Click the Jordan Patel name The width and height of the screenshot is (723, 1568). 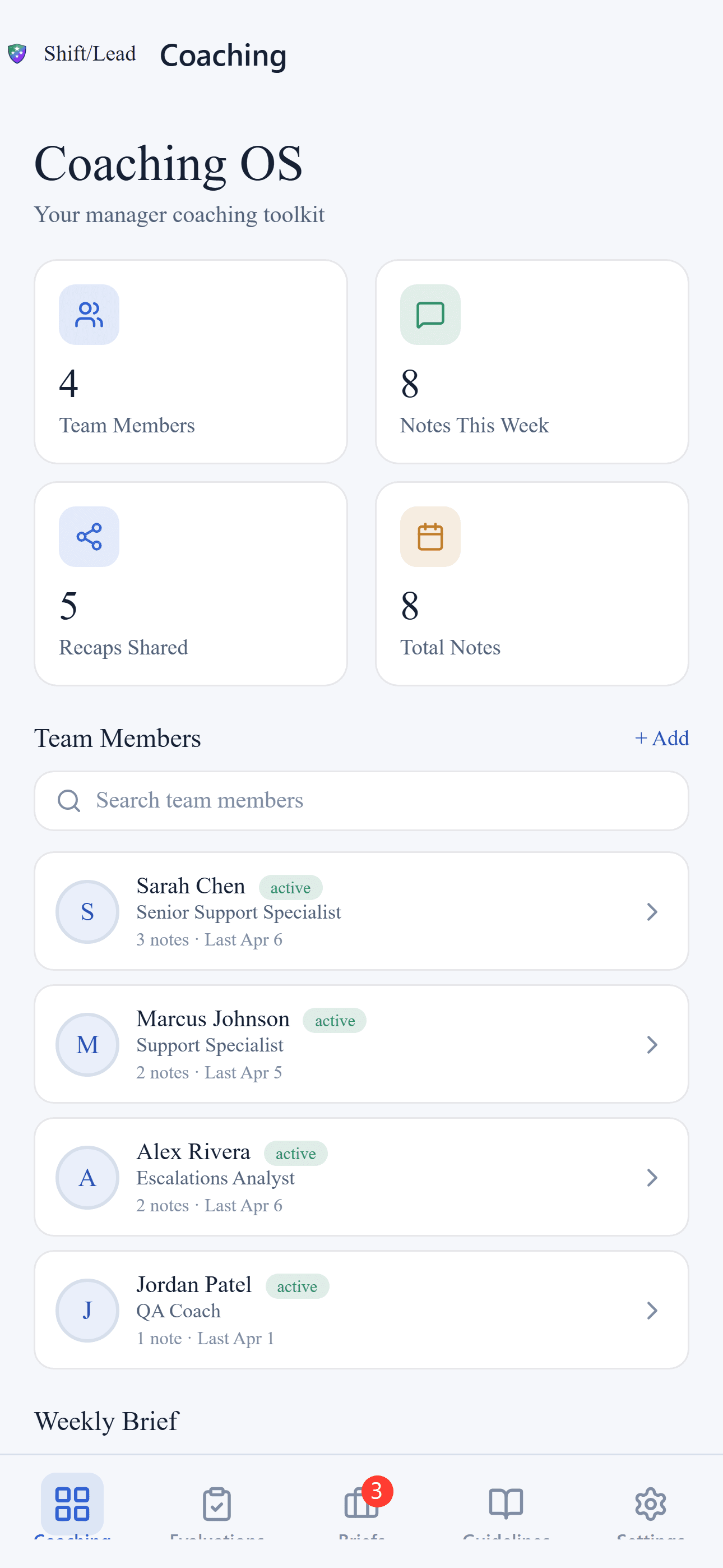pos(194,1285)
